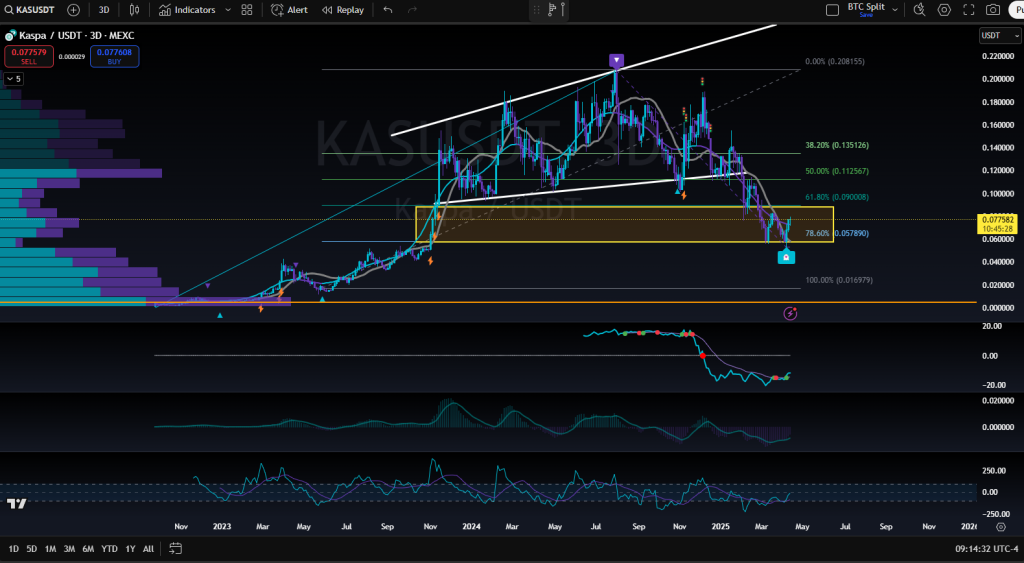Add a symbol to compare
1024x563 pixels.
[x=74, y=10]
